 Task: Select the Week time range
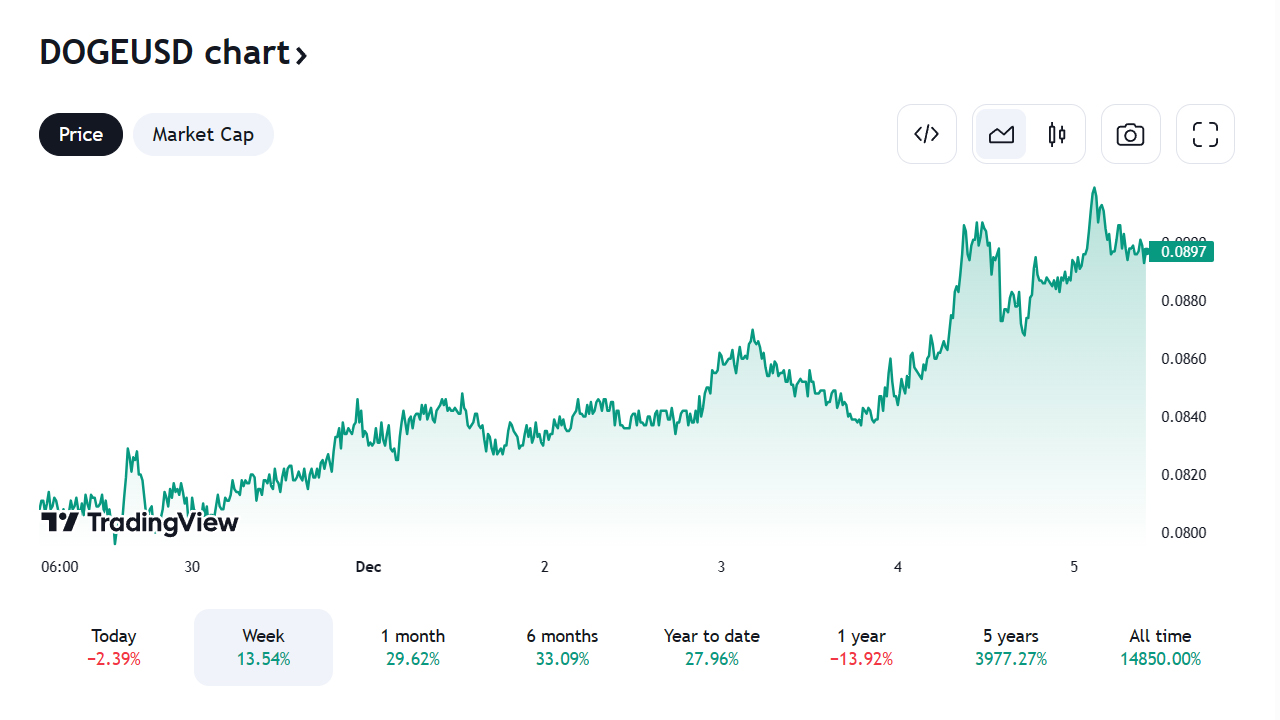tap(263, 647)
